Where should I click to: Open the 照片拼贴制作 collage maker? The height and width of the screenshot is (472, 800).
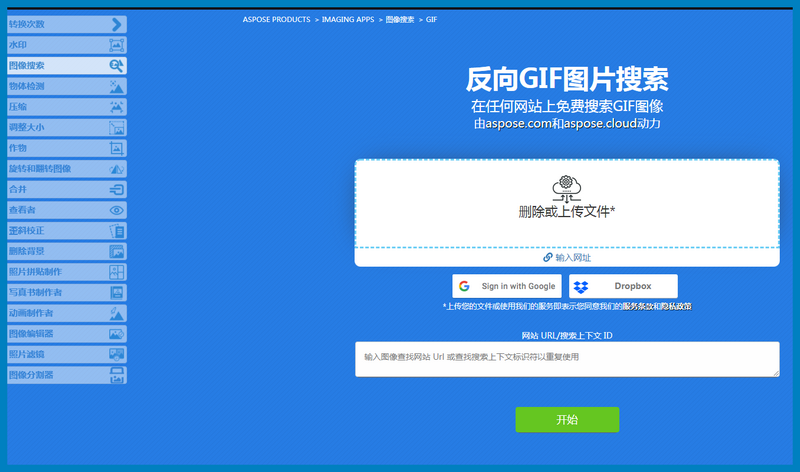pos(67,271)
